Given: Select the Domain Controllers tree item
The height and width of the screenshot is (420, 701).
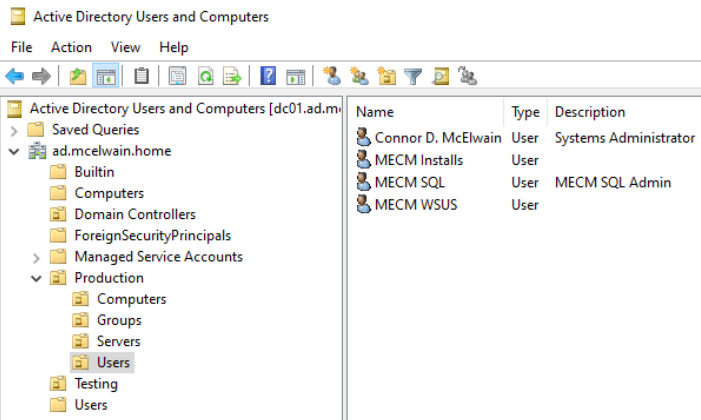Looking at the screenshot, I should pos(135,214).
